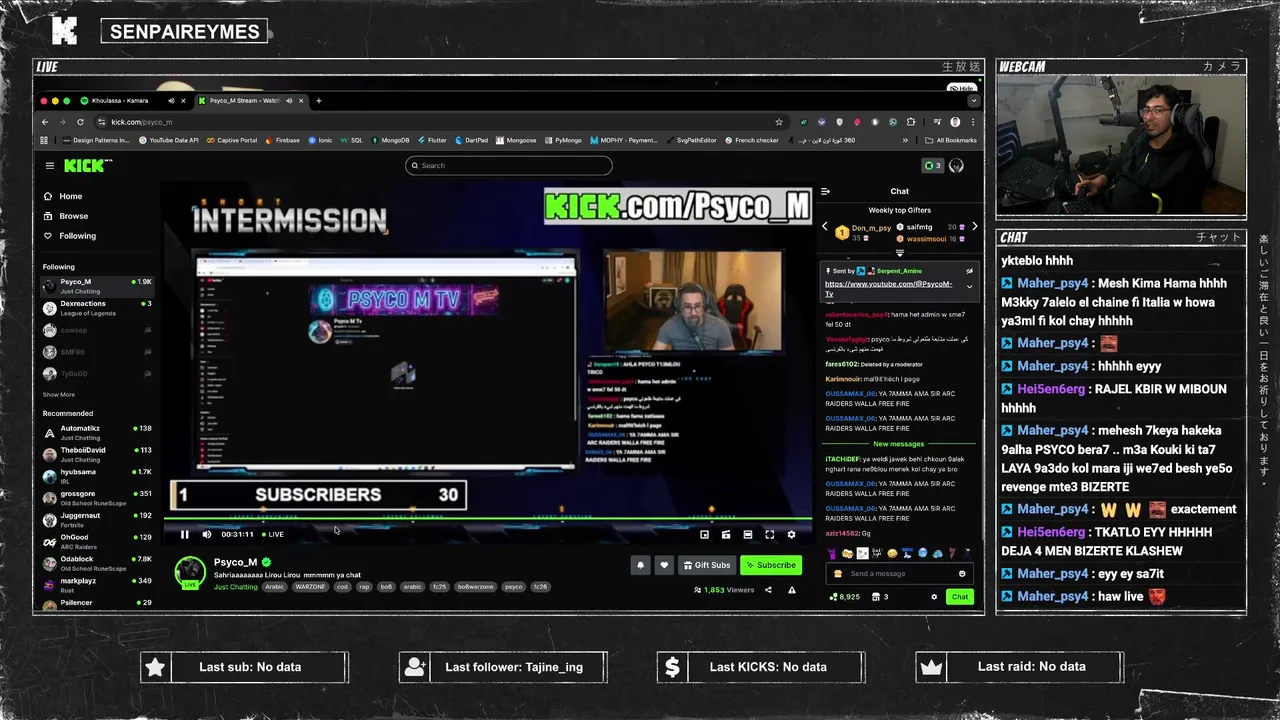
Task: Mute the Khoulassa tab audio
Action: [171, 100]
